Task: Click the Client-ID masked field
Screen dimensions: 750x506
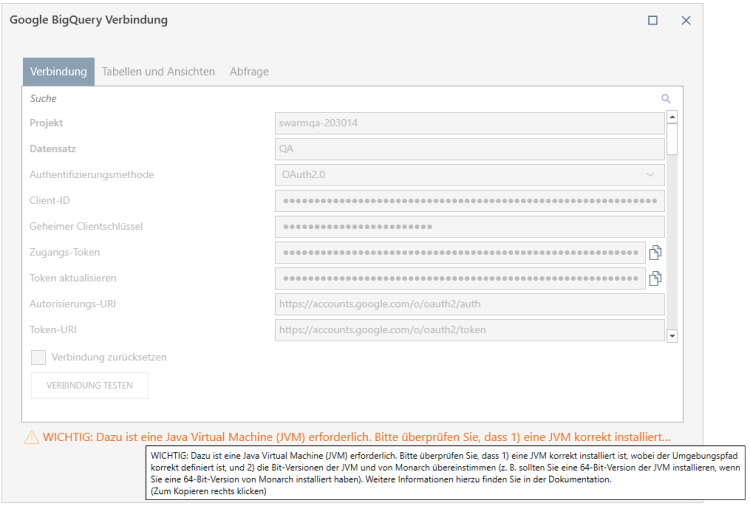Action: [470, 200]
